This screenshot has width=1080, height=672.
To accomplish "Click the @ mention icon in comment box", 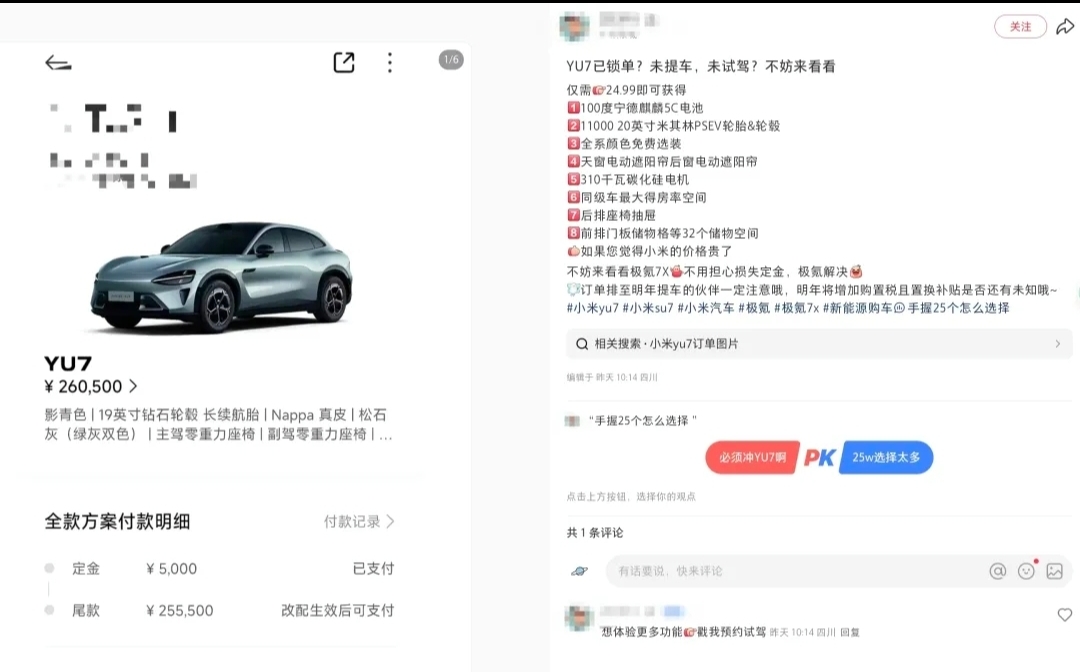I will point(997,571).
